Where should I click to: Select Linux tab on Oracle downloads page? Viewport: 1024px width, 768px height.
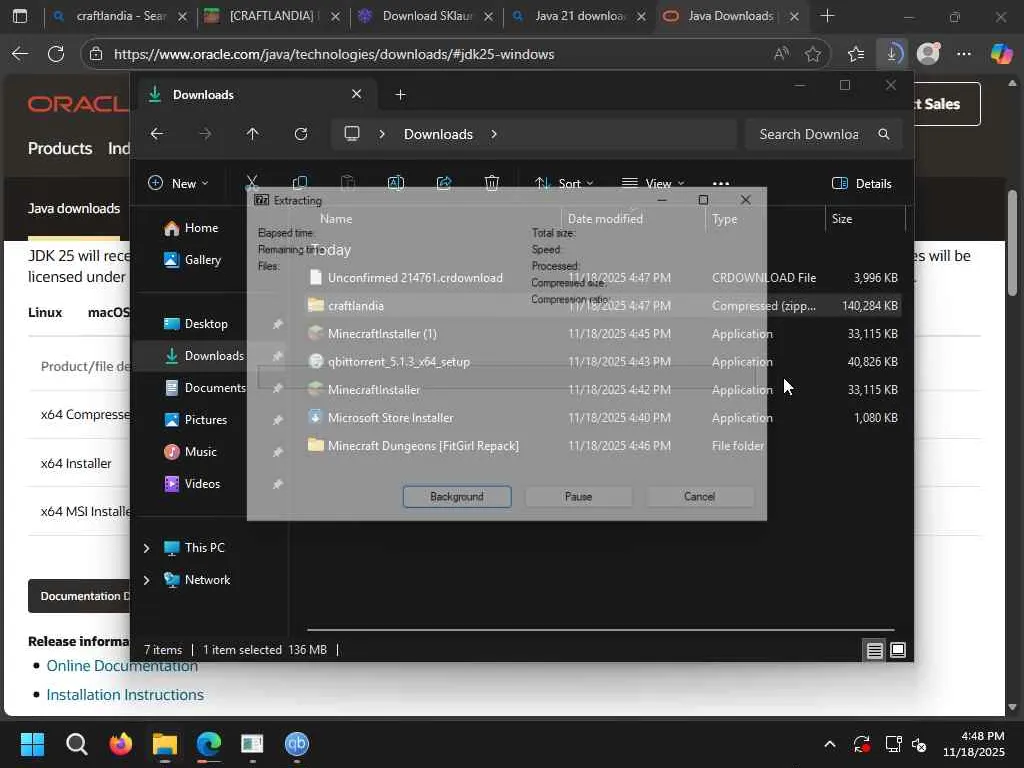pos(45,312)
